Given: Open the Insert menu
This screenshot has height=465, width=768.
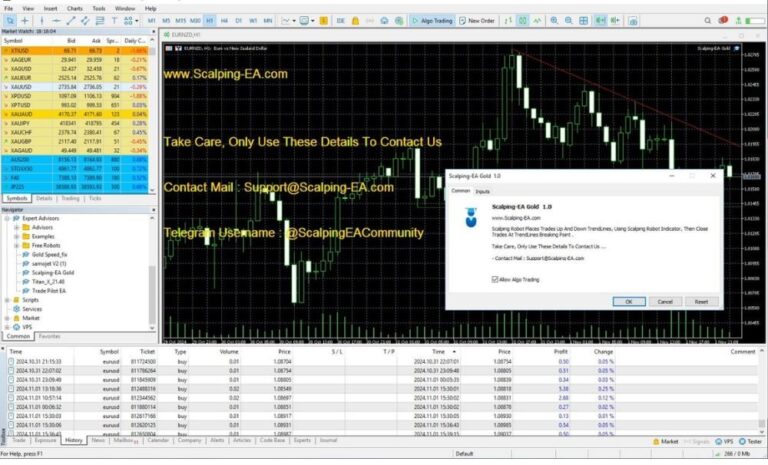Looking at the screenshot, I should pos(50,8).
